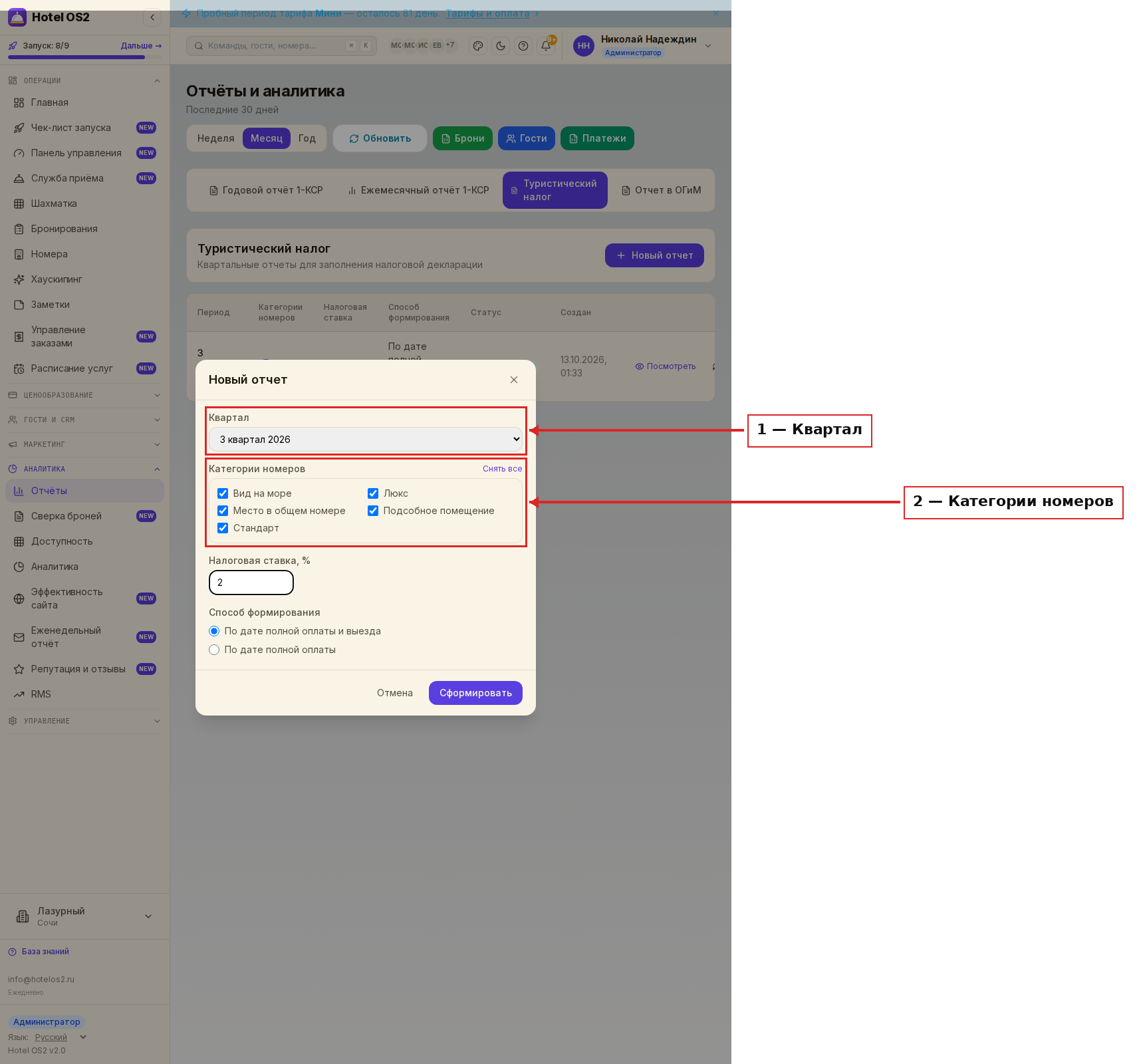Expand Гости и CRM sidebar section
Image resolution: width=1139 pixels, height=1064 pixels.
(x=84, y=420)
